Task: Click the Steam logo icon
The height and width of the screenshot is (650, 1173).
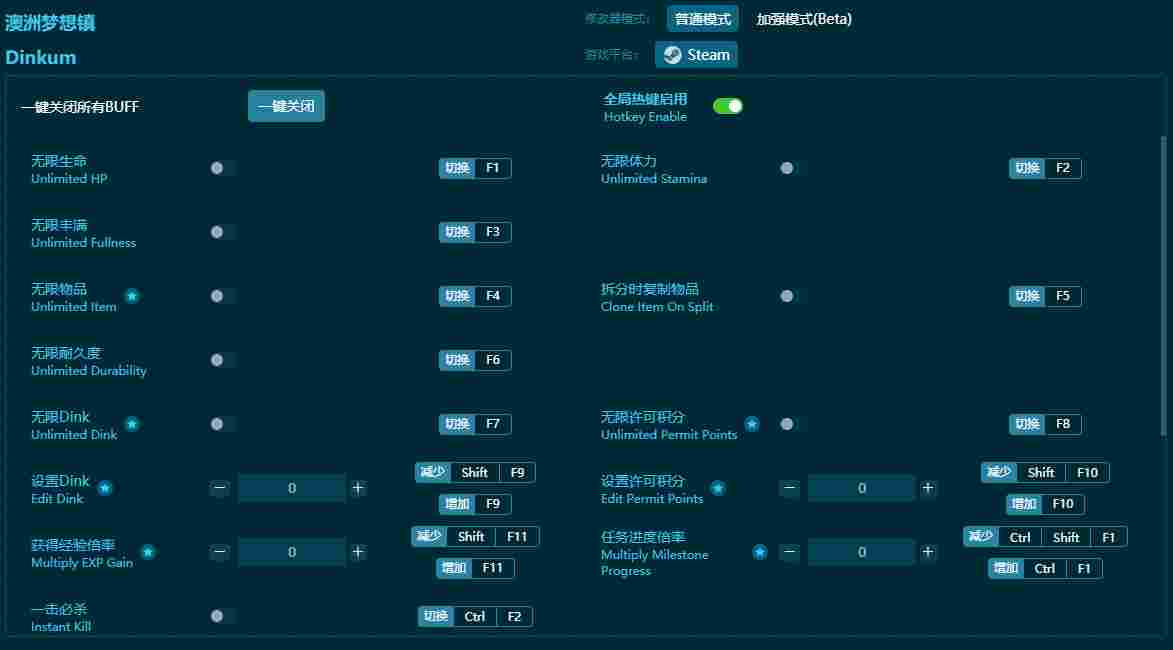Action: click(x=673, y=55)
